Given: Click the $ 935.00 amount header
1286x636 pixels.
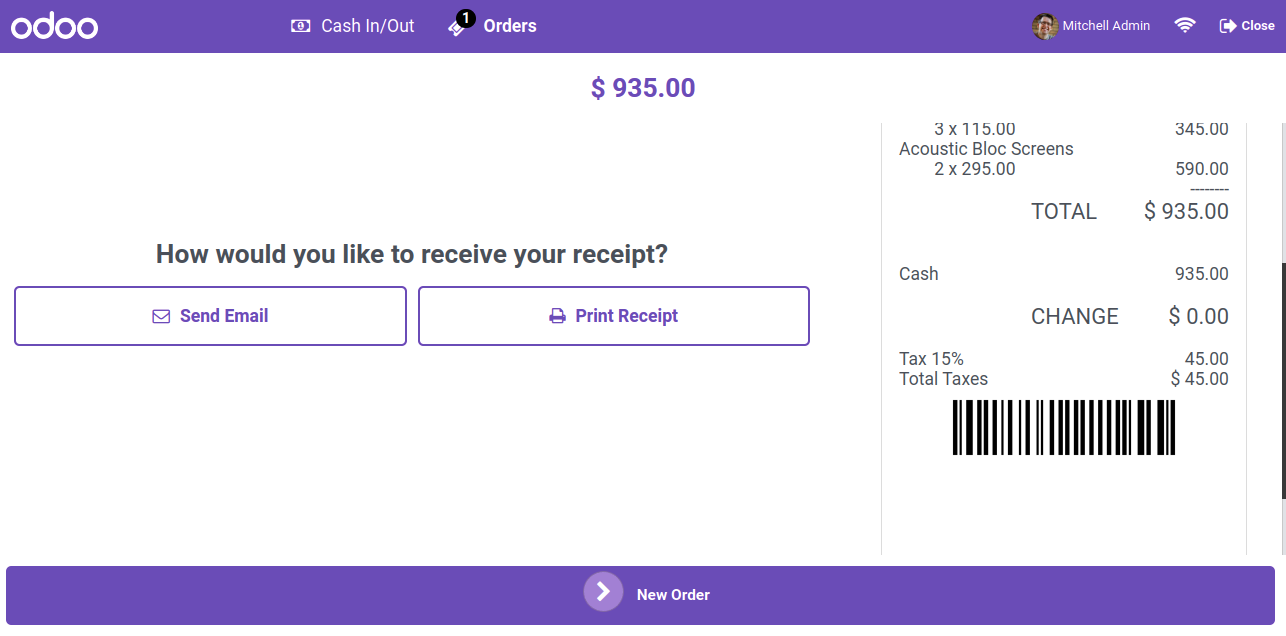Looking at the screenshot, I should [x=643, y=88].
